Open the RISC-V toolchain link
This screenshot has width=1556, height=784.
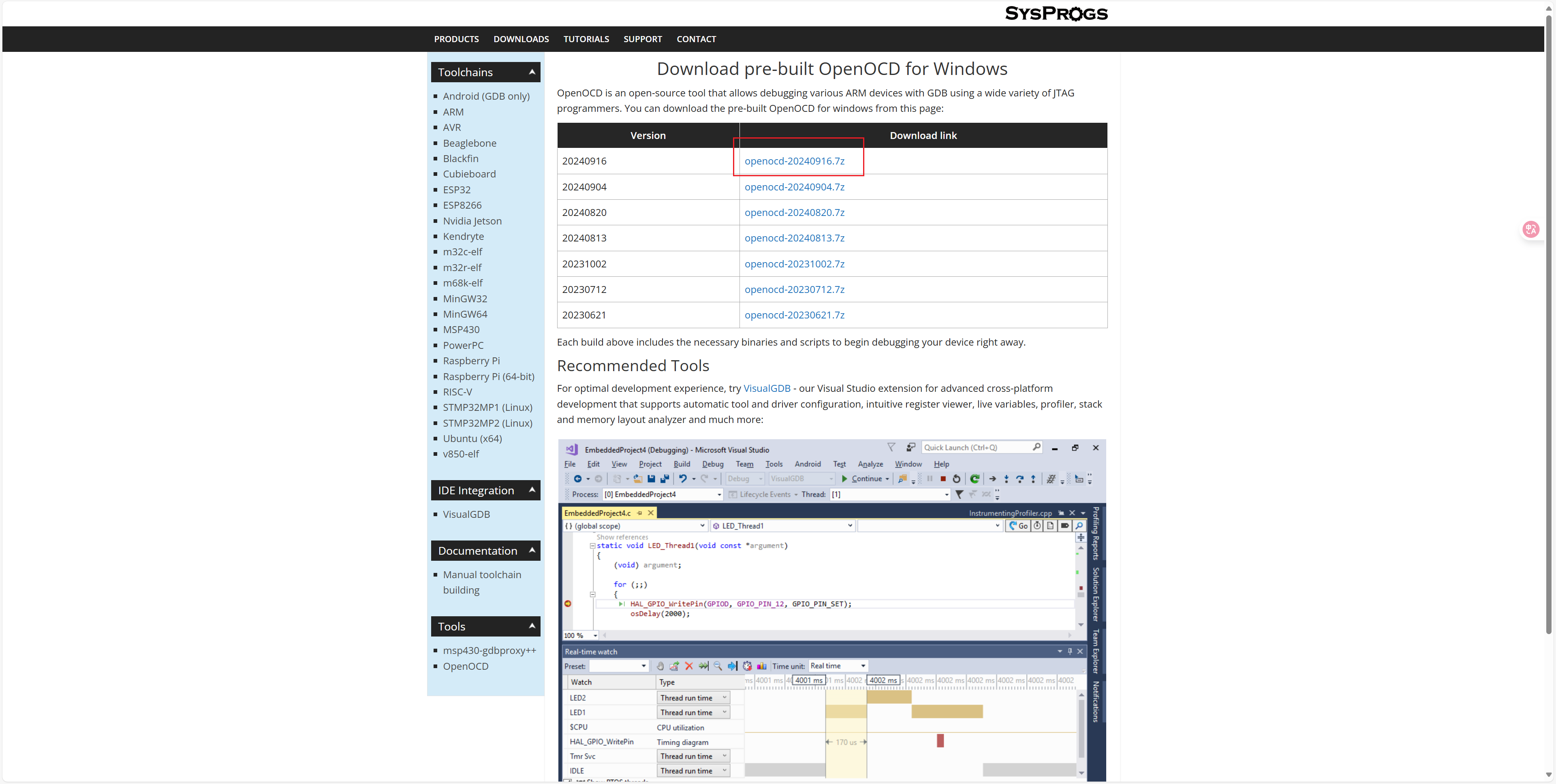(457, 391)
